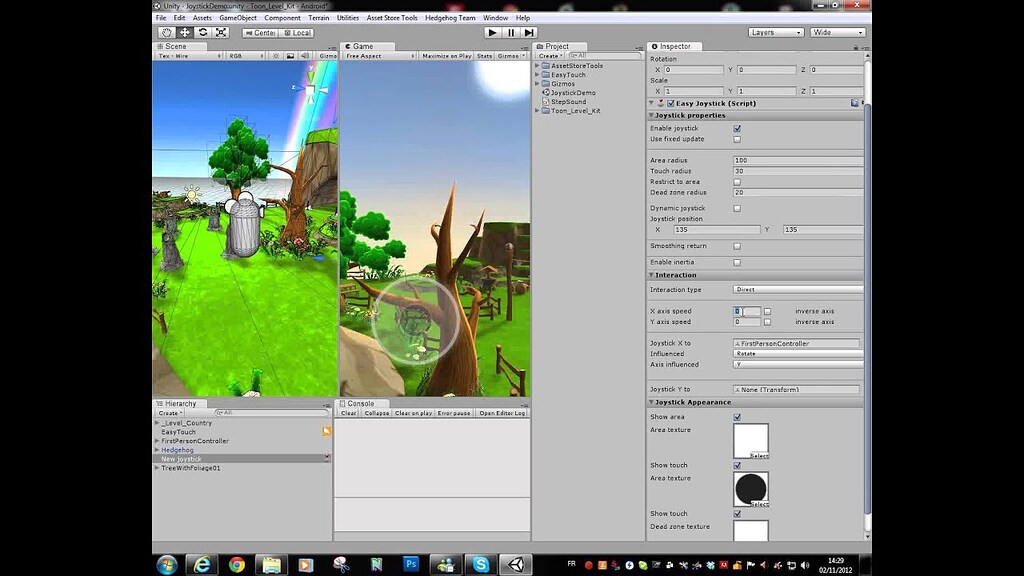Click the Pause button in the toolbar
1024x576 pixels.
pos(511,32)
